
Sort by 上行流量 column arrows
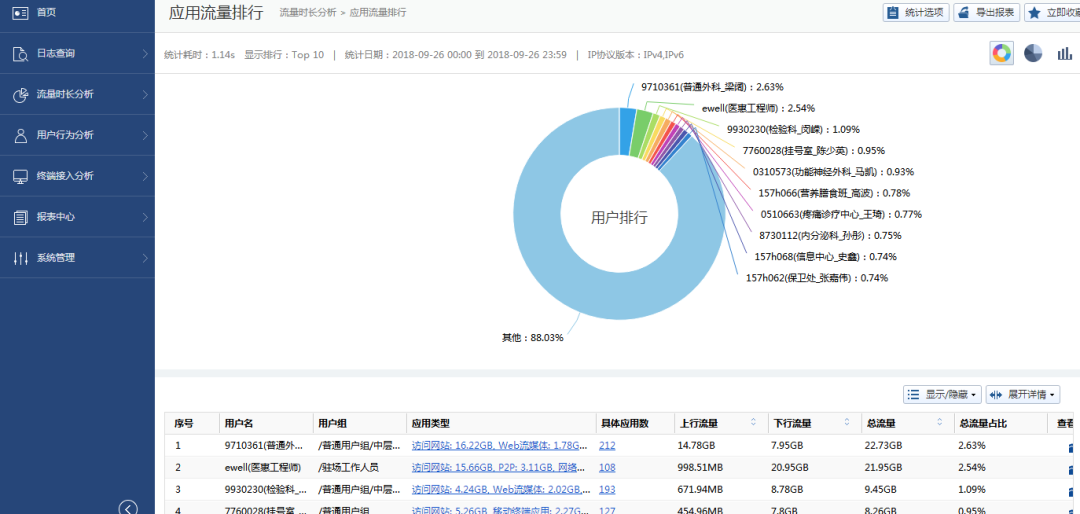click(753, 422)
